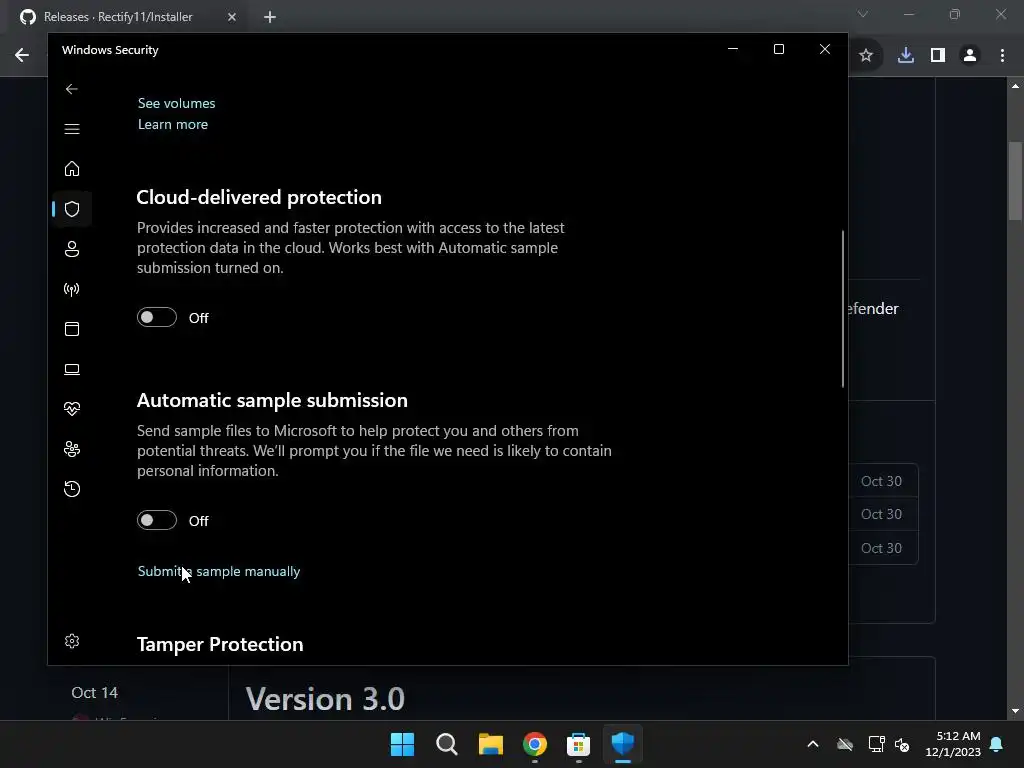This screenshot has height=768, width=1024.
Task: Close the Releases Rectify11 tab
Action: [232, 17]
